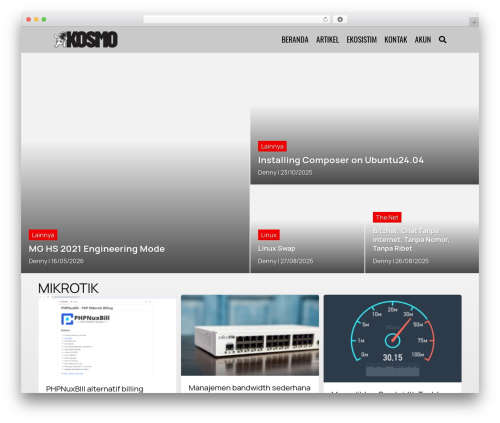Click Denny | 23/10/2025 byline
Image resolution: width=500 pixels, height=423 pixels.
click(285, 172)
